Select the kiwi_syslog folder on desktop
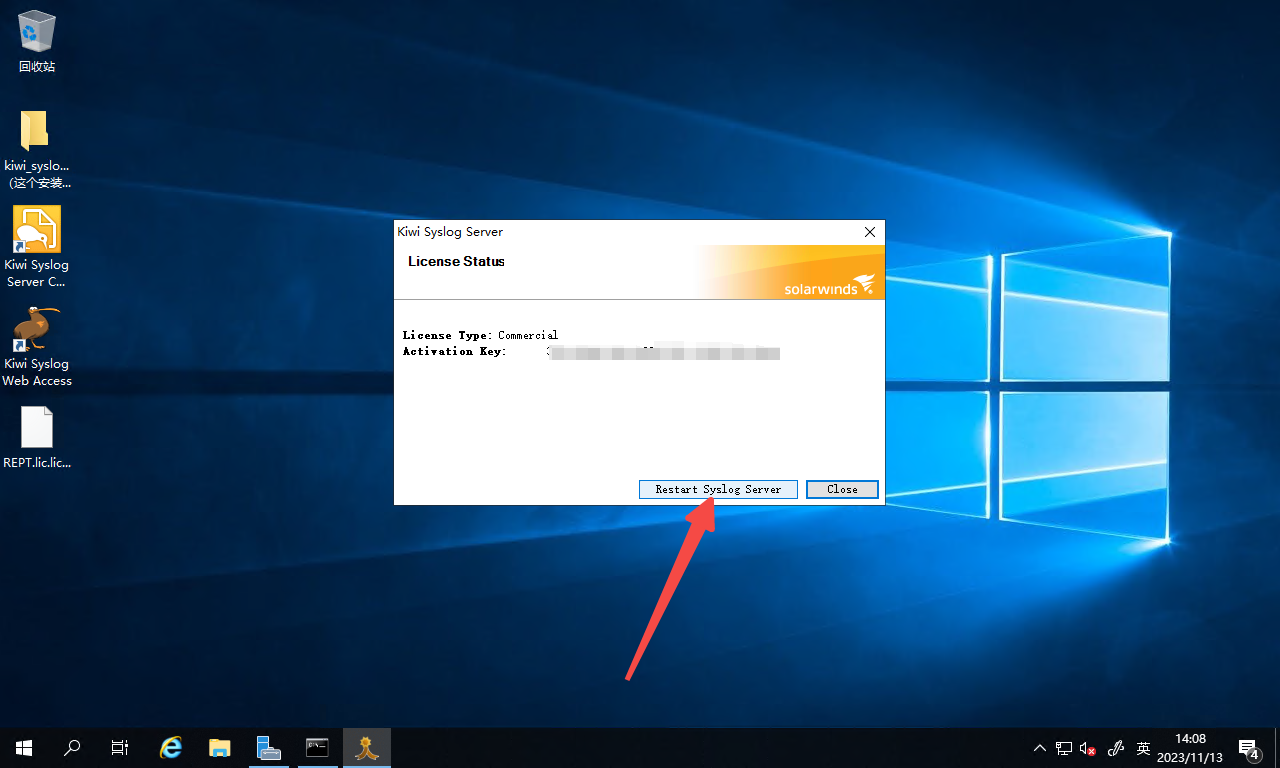This screenshot has width=1280, height=768. pyautogui.click(x=37, y=149)
